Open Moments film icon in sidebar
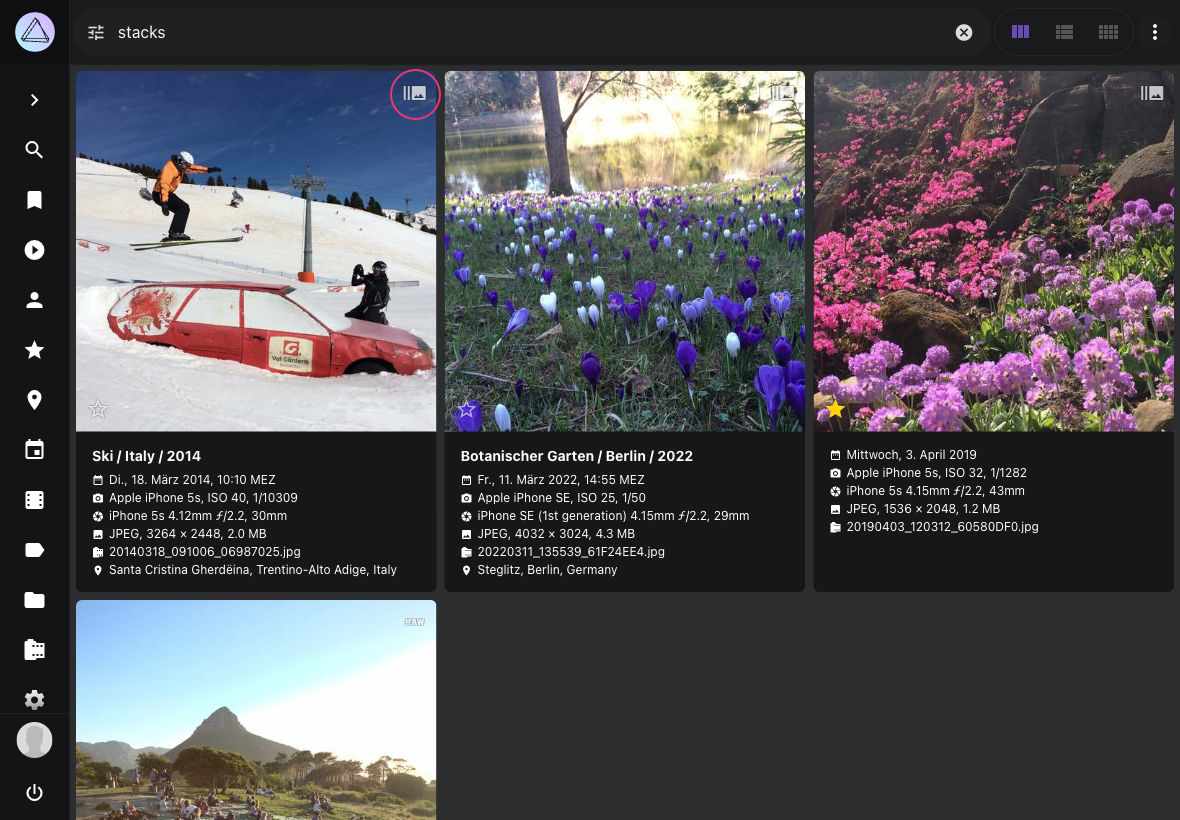 (x=35, y=500)
